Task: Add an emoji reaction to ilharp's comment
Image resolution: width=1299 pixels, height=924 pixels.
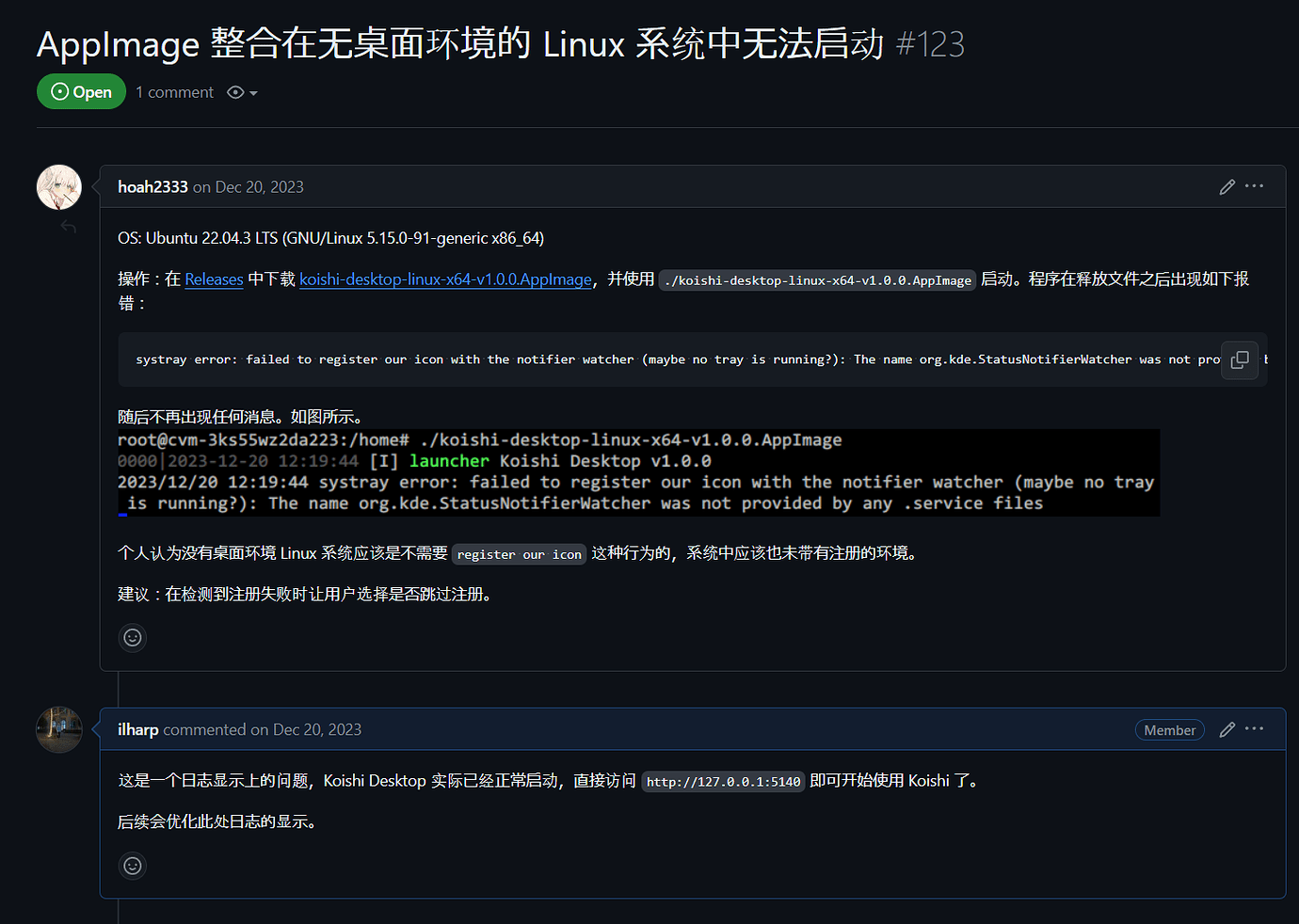Action: (133, 866)
